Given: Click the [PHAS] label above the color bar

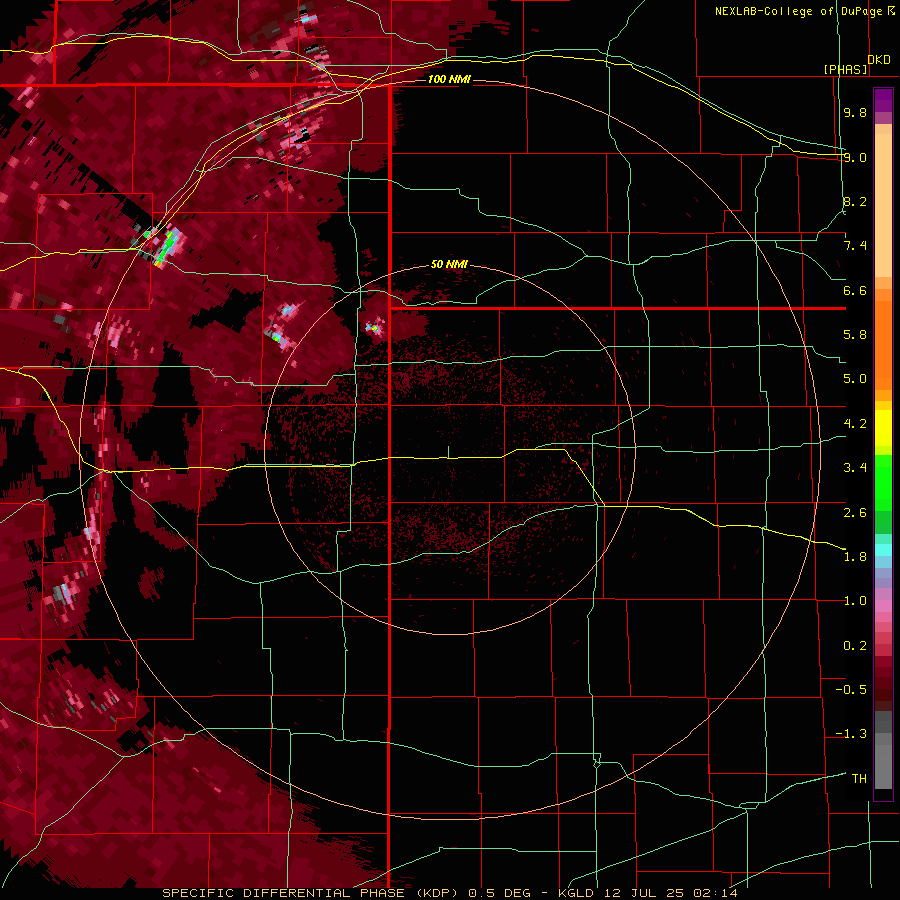Looking at the screenshot, I should 845,69.
